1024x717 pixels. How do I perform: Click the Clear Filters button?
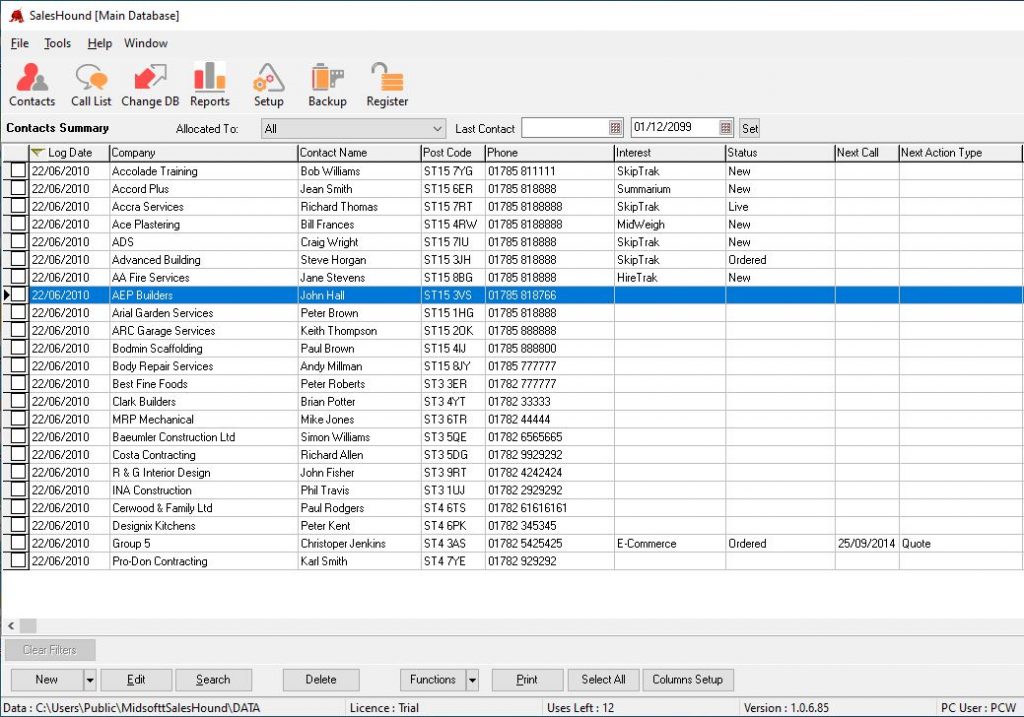click(50, 650)
